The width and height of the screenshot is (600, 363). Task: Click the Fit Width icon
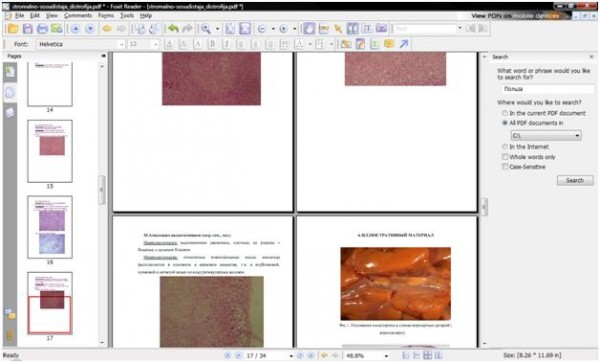[x=245, y=29]
